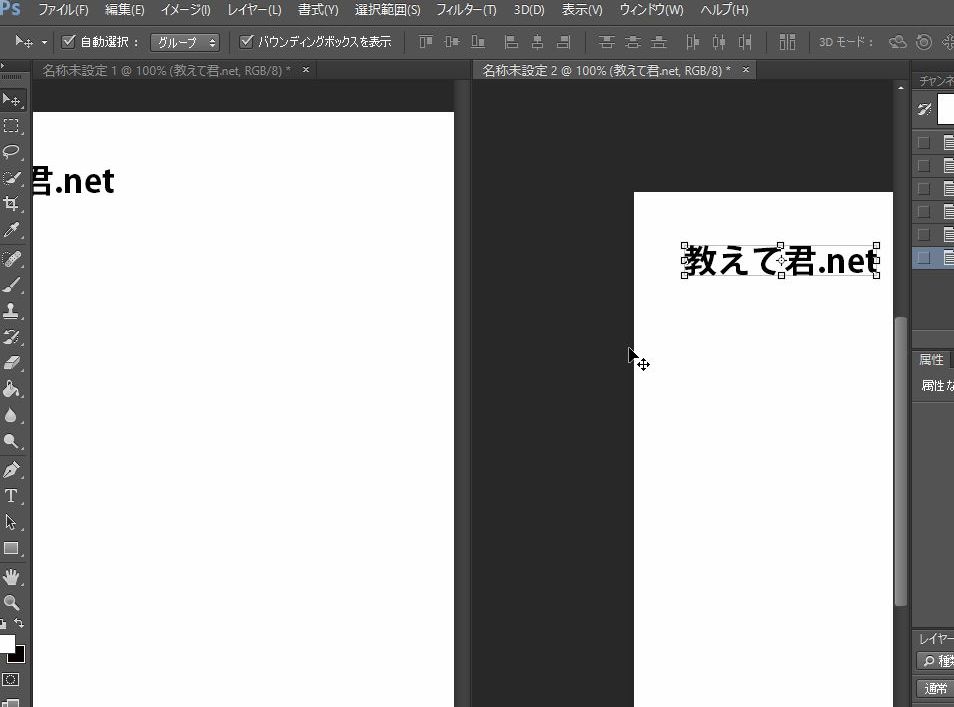The height and width of the screenshot is (707, 954).
Task: Open the 通常 blend mode dropdown
Action: pyautogui.click(x=935, y=688)
